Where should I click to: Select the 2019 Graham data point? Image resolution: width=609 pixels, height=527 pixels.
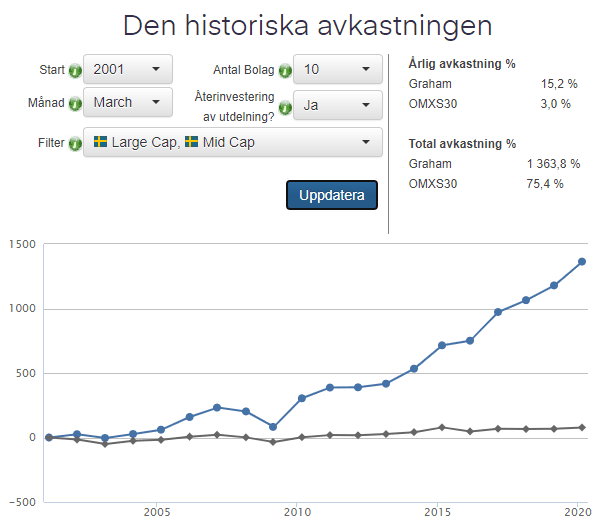point(554,285)
